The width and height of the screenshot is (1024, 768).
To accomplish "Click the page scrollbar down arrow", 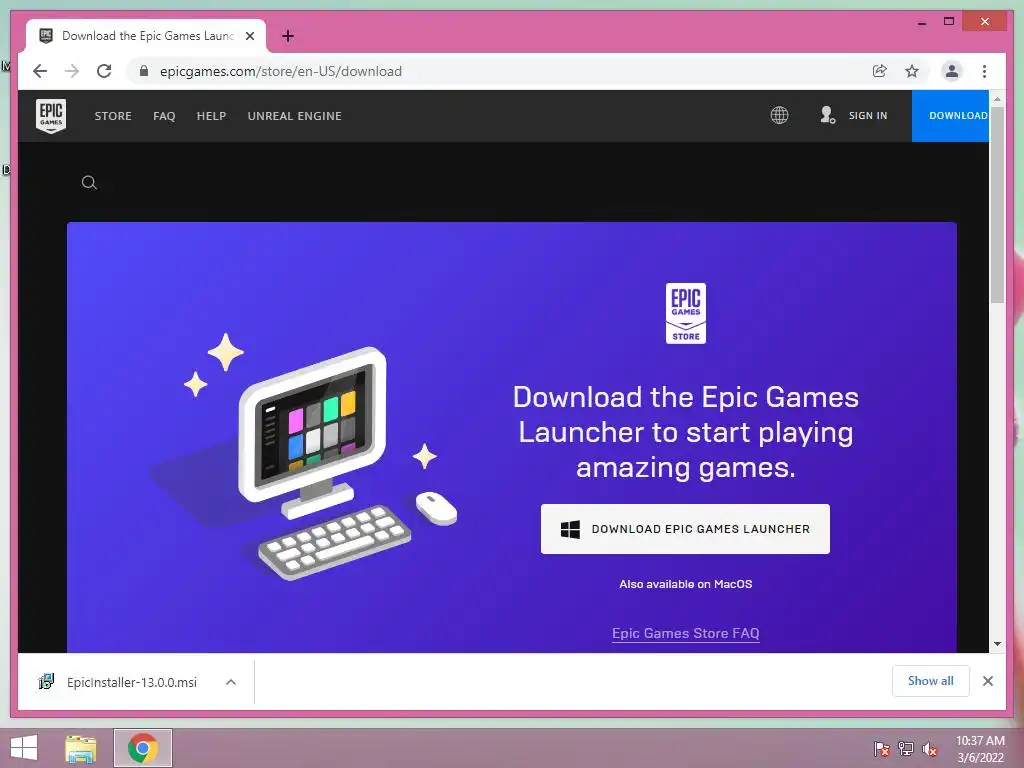I will click(997, 644).
